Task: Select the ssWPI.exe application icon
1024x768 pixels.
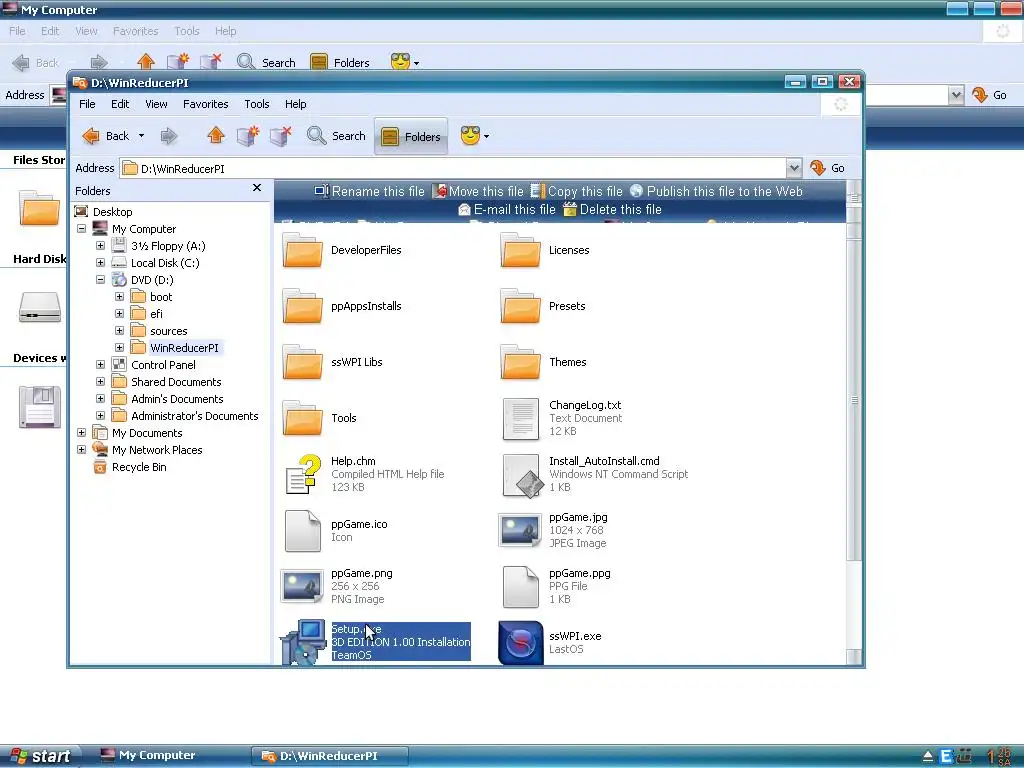Action: pos(520,643)
